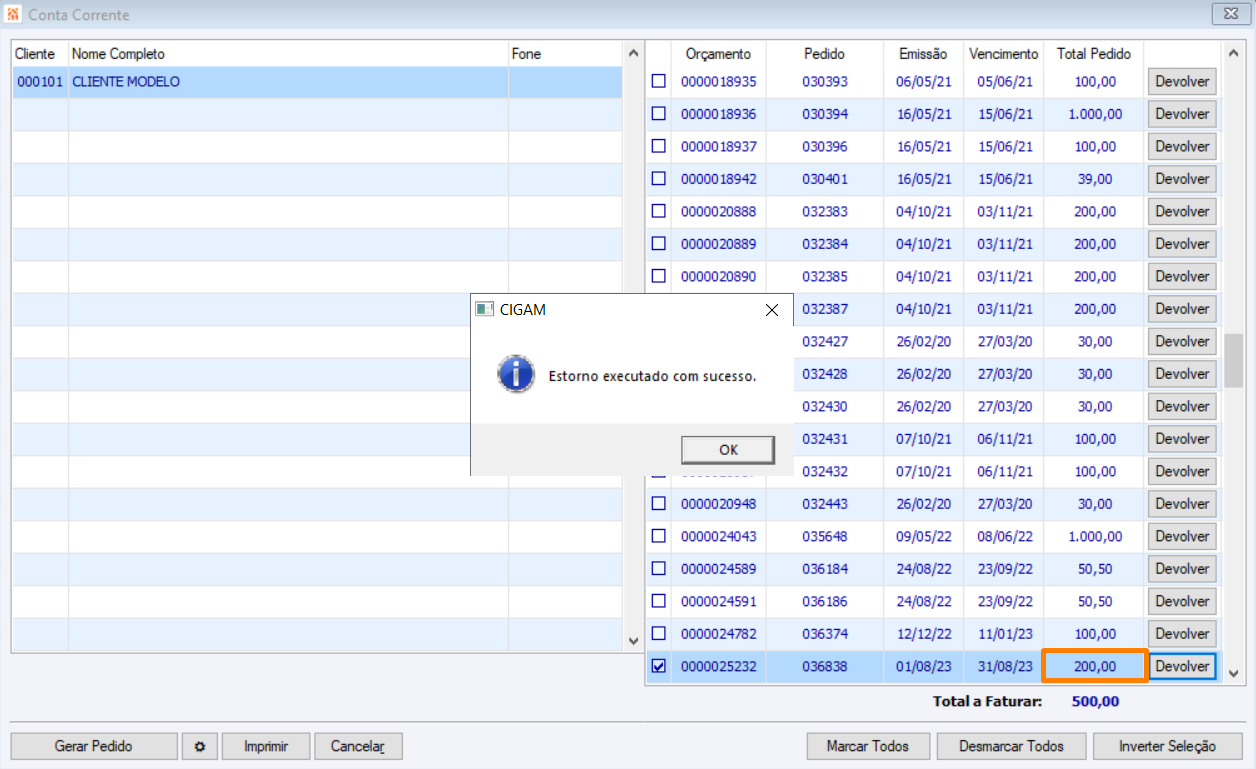Image resolution: width=1256 pixels, height=769 pixels.
Task: Select pedido 032427 cell
Action: (824, 341)
